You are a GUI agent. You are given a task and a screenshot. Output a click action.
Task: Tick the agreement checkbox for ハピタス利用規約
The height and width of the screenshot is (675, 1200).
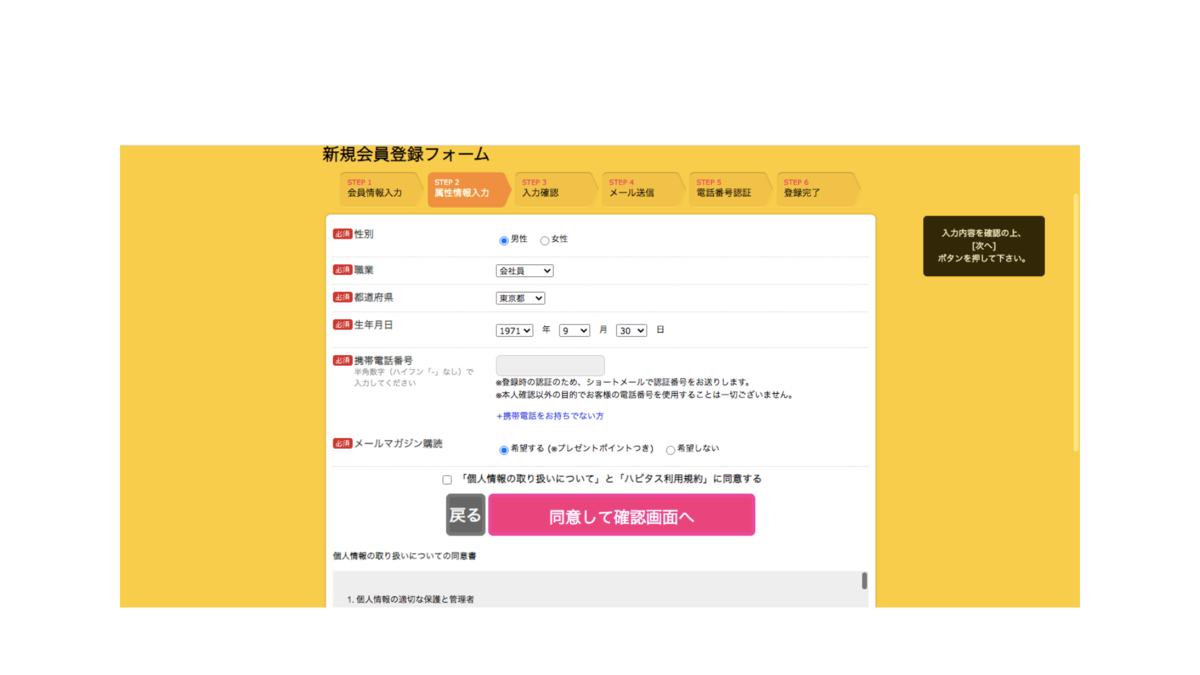pyautogui.click(x=447, y=480)
